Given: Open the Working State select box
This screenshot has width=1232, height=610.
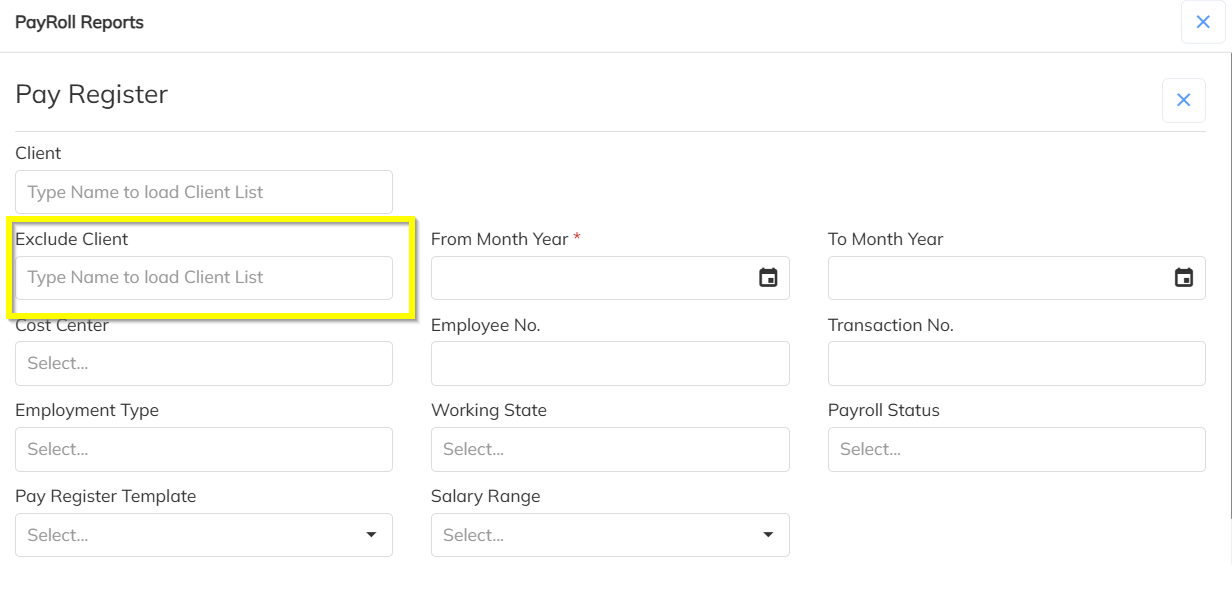Looking at the screenshot, I should point(610,450).
